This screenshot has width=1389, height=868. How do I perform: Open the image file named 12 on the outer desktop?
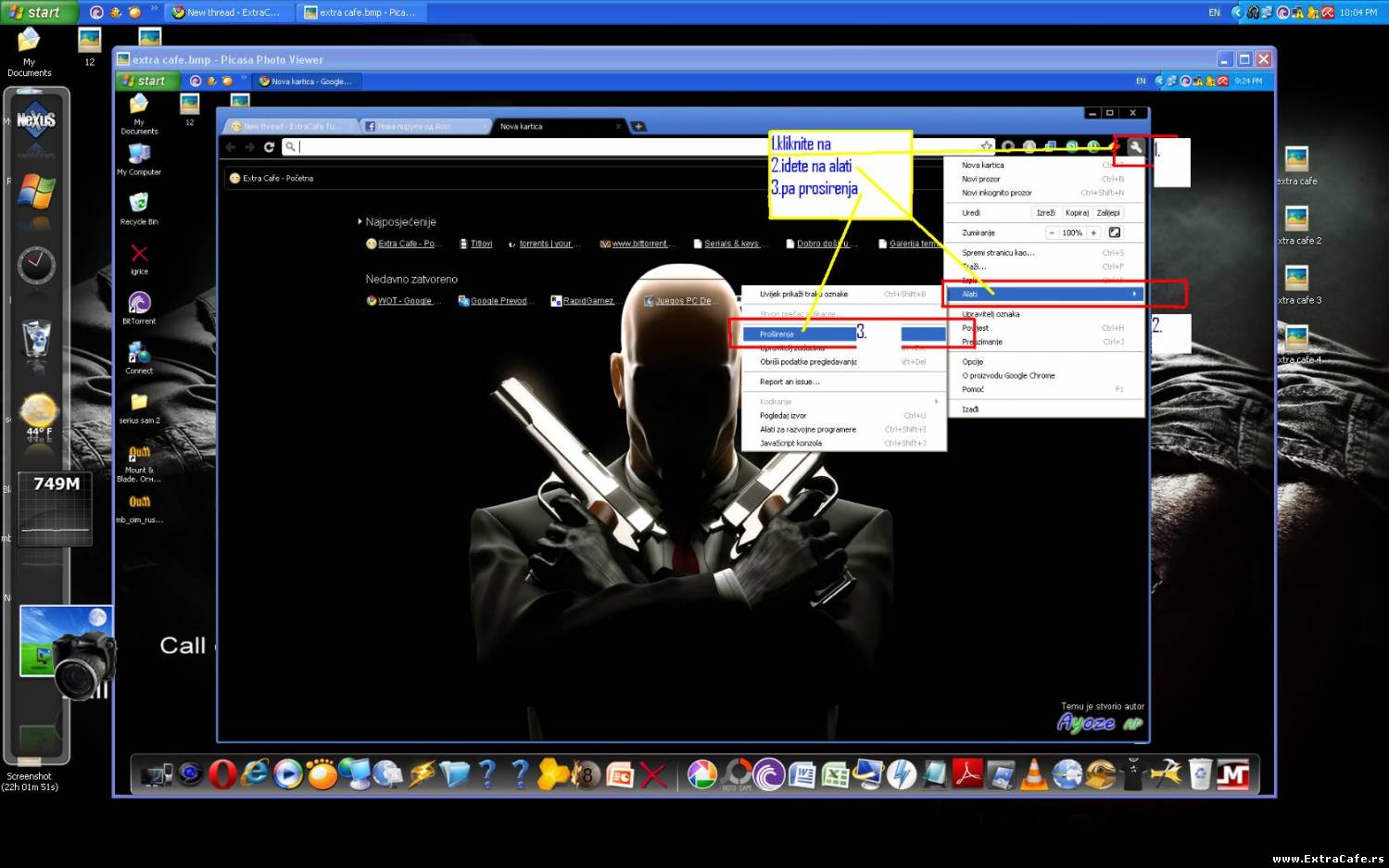click(90, 47)
